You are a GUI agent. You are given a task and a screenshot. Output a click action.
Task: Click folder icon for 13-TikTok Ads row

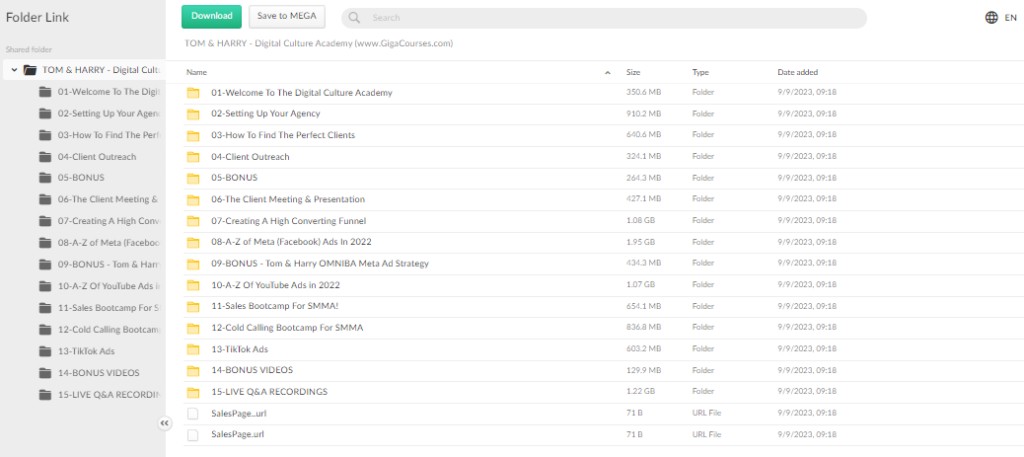tap(193, 349)
